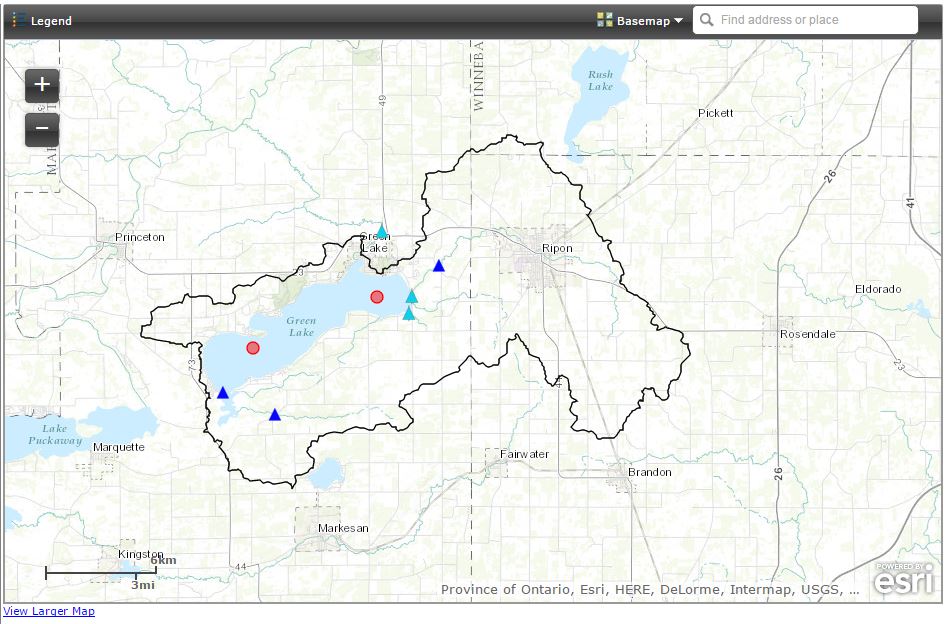Zoom in with the plus button
This screenshot has height=624, width=946.
pos(42,84)
